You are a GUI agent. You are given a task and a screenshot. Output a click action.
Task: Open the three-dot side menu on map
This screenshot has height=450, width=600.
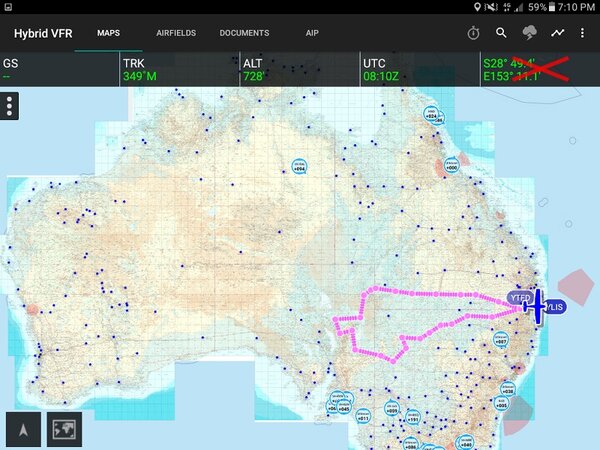[x=10, y=106]
